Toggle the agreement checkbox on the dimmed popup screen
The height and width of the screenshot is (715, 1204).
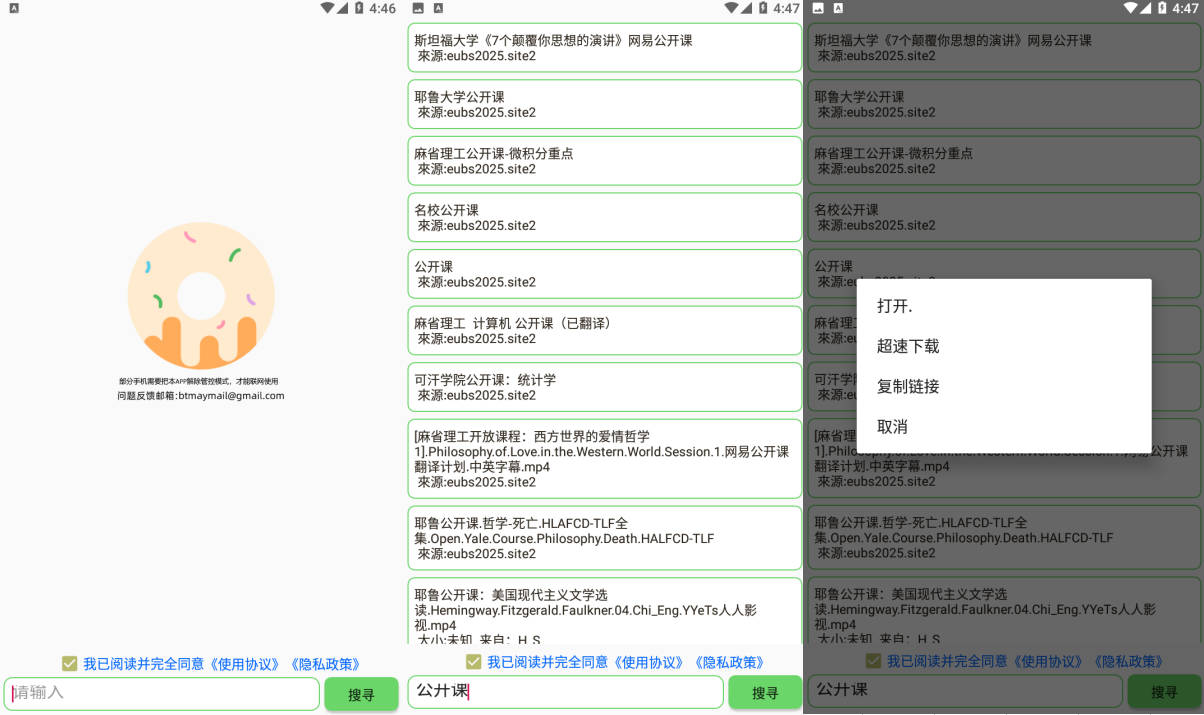tap(873, 662)
